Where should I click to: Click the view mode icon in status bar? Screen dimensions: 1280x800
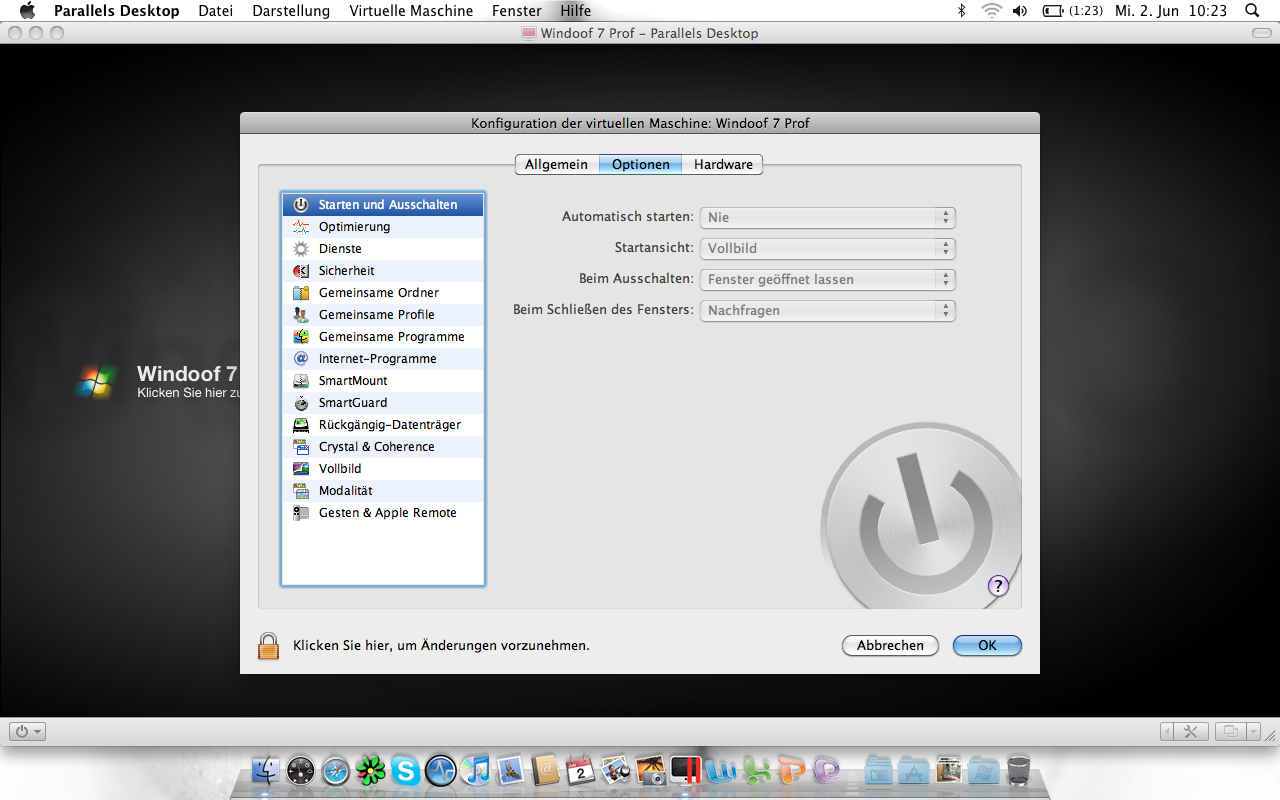click(x=1230, y=731)
